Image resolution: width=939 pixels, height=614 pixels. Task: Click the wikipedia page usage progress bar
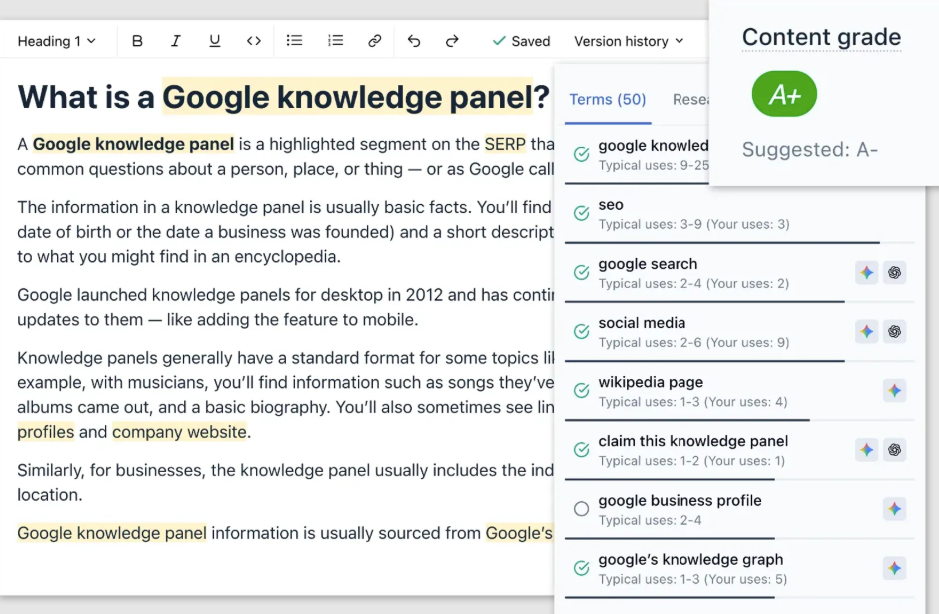tap(740, 420)
